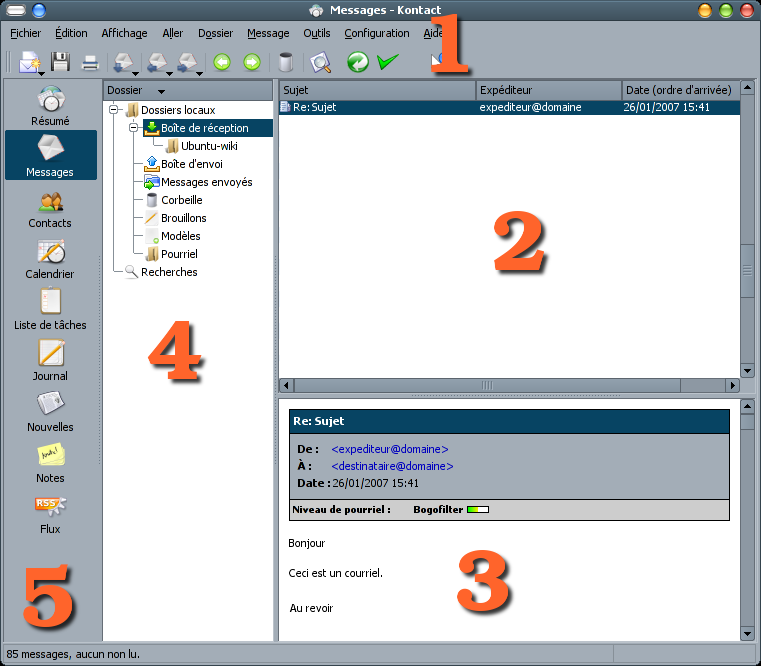Click the trash can toolbar icon

pos(286,62)
